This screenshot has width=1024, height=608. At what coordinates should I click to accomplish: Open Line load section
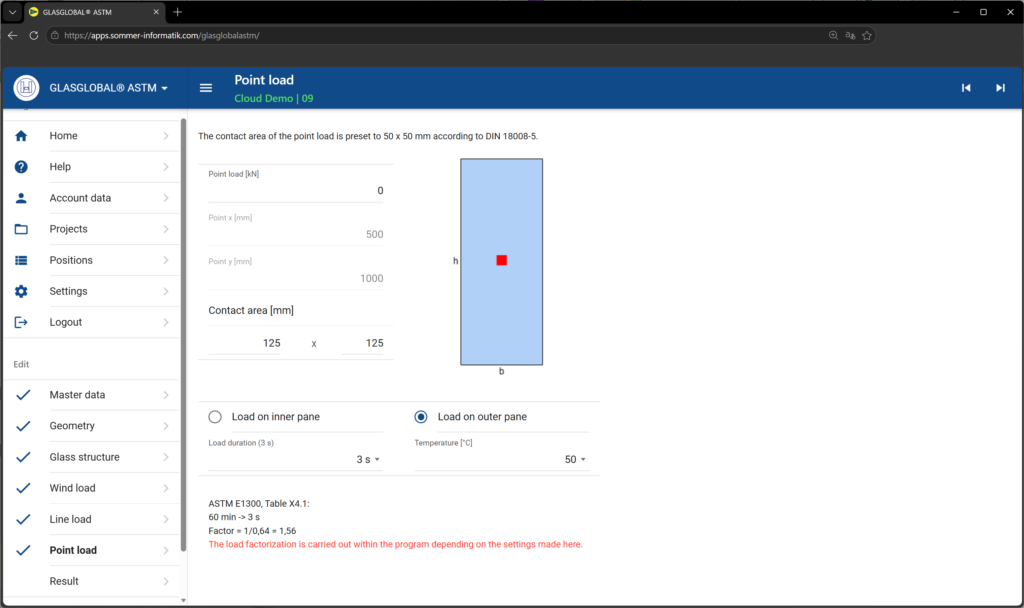coord(91,519)
